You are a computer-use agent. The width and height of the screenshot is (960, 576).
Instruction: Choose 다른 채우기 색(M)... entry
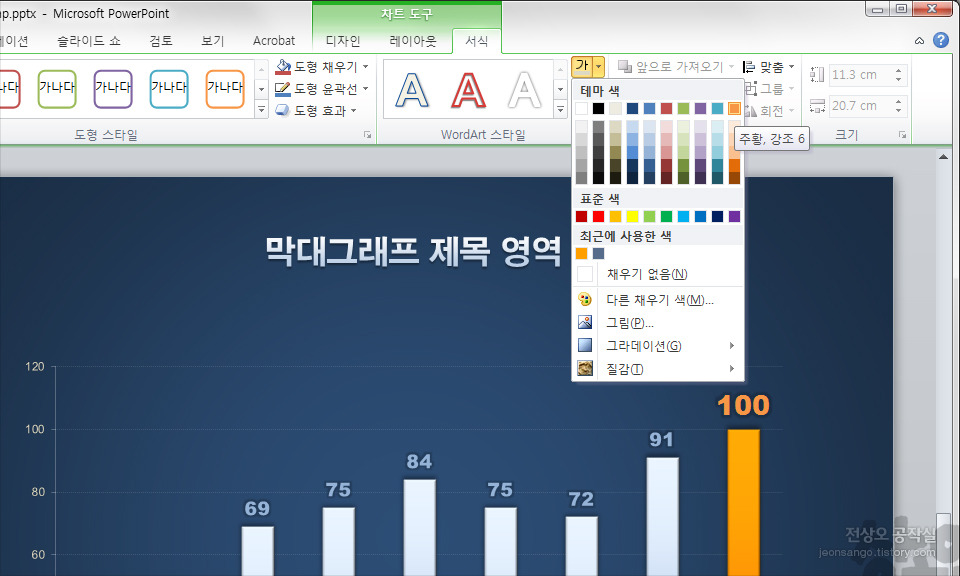[658, 299]
